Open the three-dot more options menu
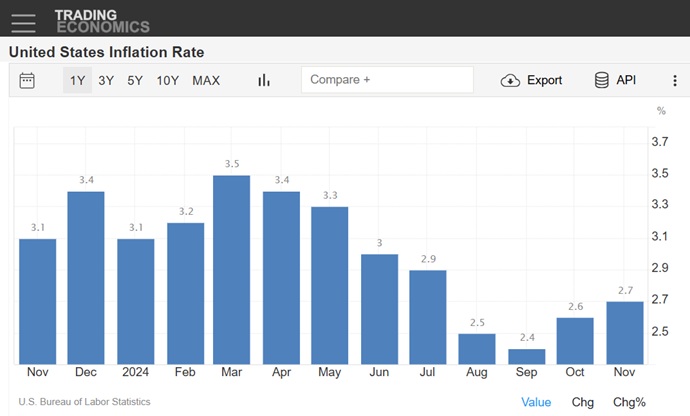 (674, 80)
